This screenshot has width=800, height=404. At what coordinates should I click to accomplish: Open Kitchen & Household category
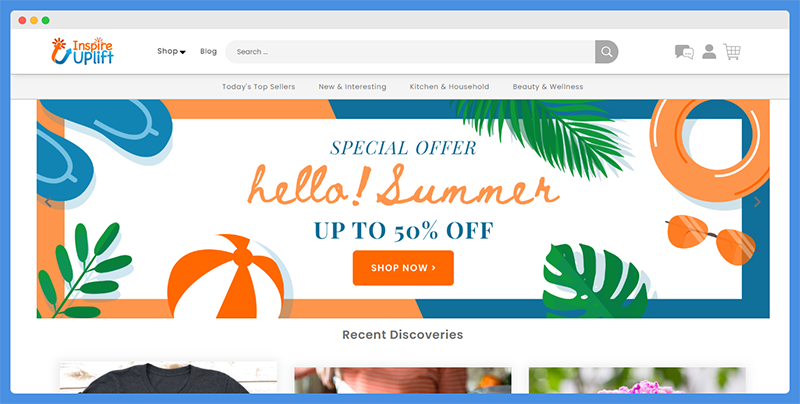pos(449,87)
